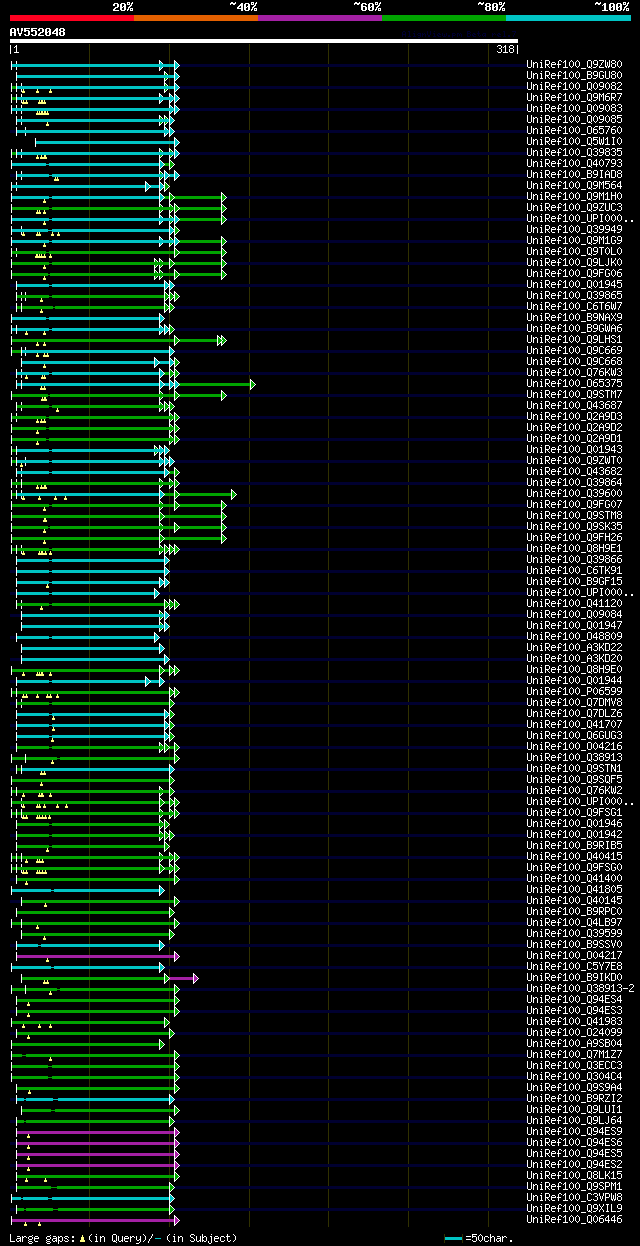Select hit UniRef100_Q9M1H0
This screenshot has width=640, height=1246.
[x=574, y=197]
